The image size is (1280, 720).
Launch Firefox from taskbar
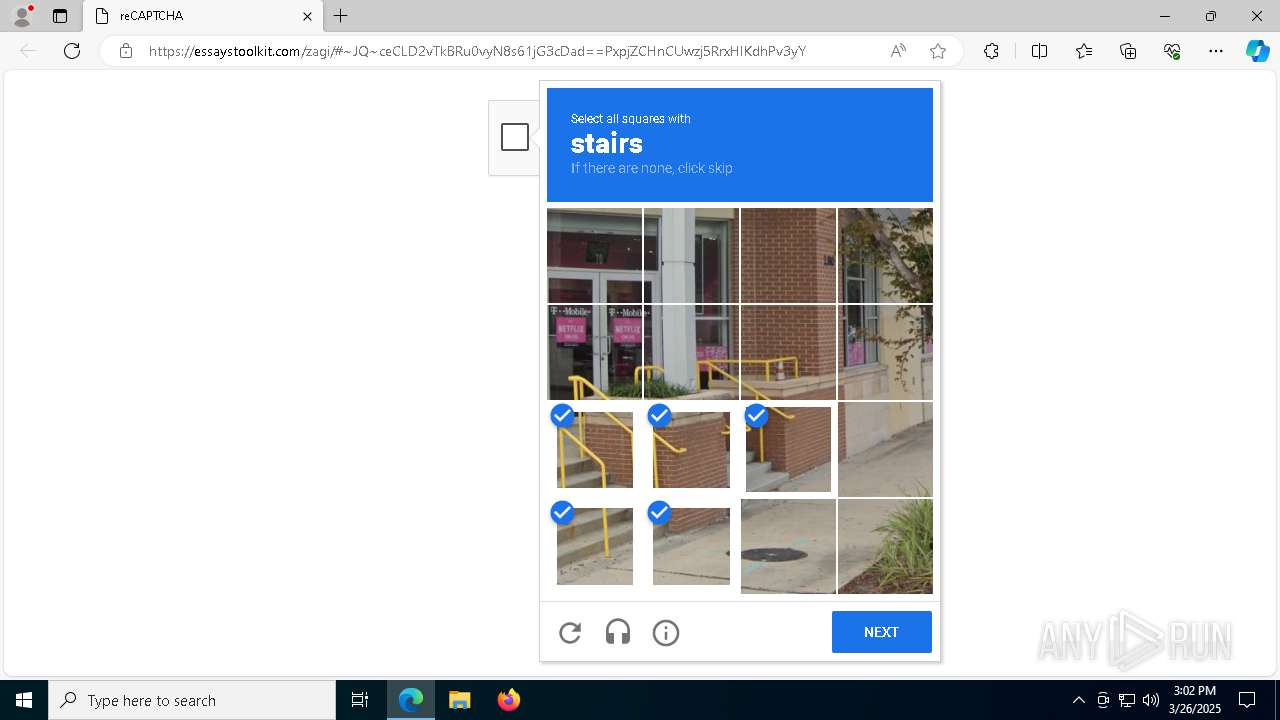pos(508,700)
